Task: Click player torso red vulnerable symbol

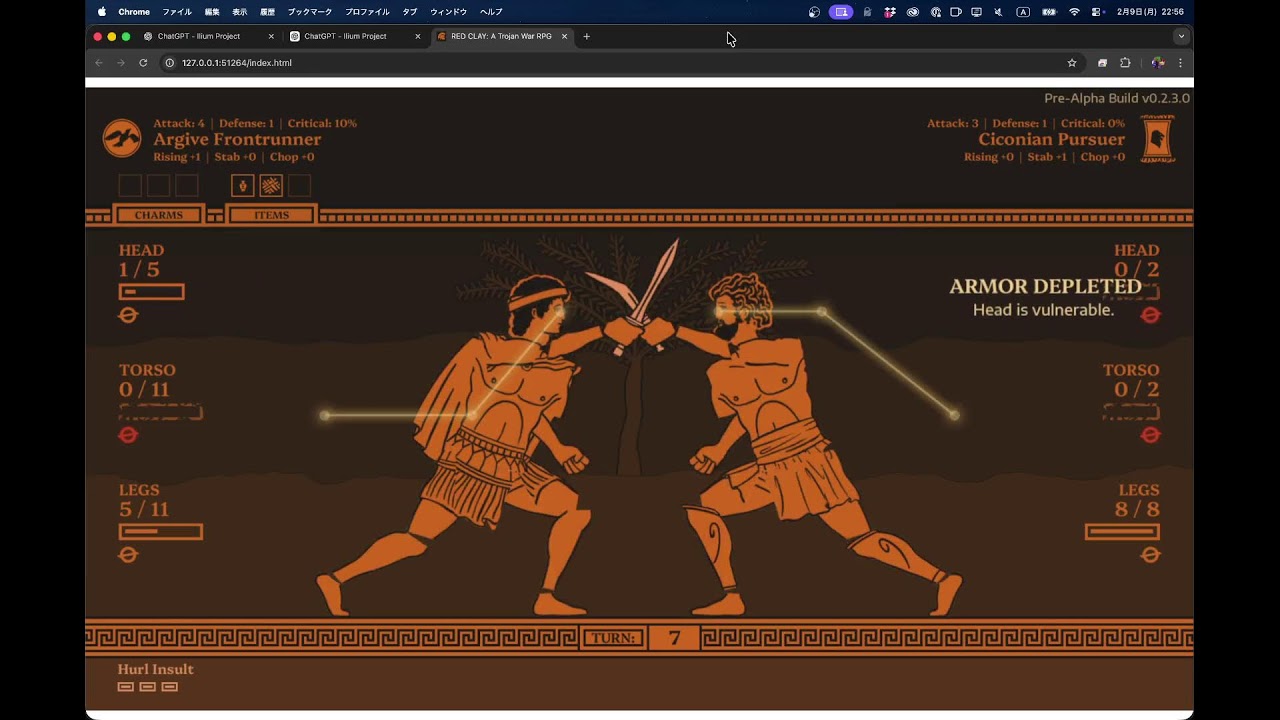Action: coord(128,435)
